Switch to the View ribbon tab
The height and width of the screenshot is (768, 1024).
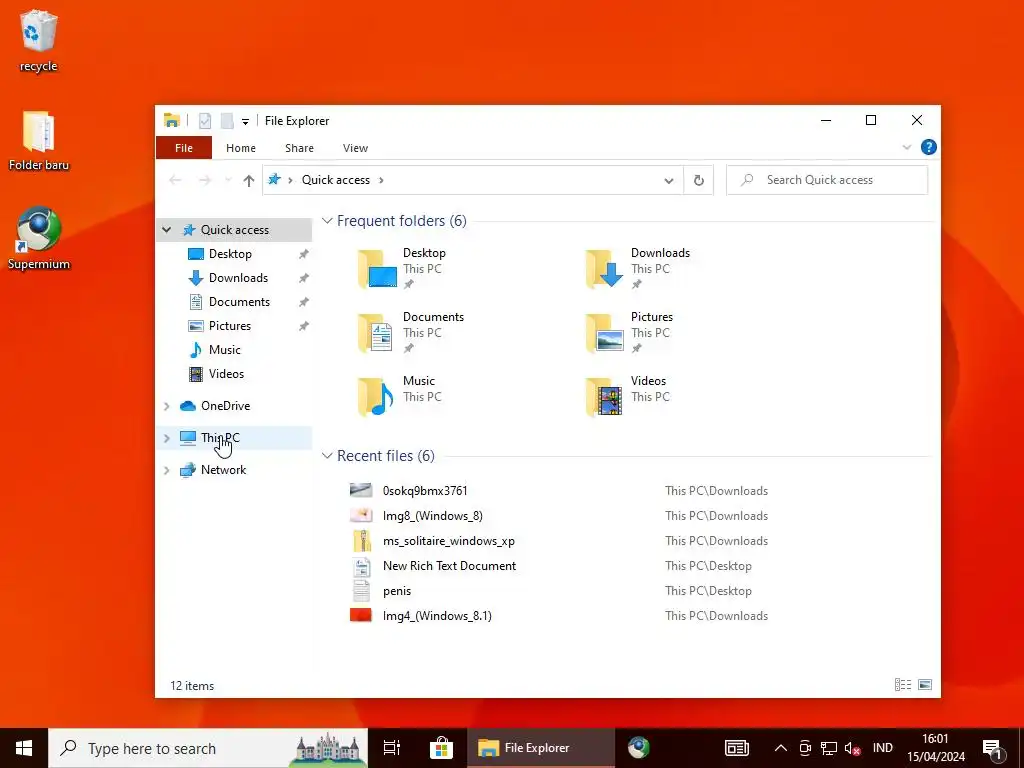coord(355,148)
